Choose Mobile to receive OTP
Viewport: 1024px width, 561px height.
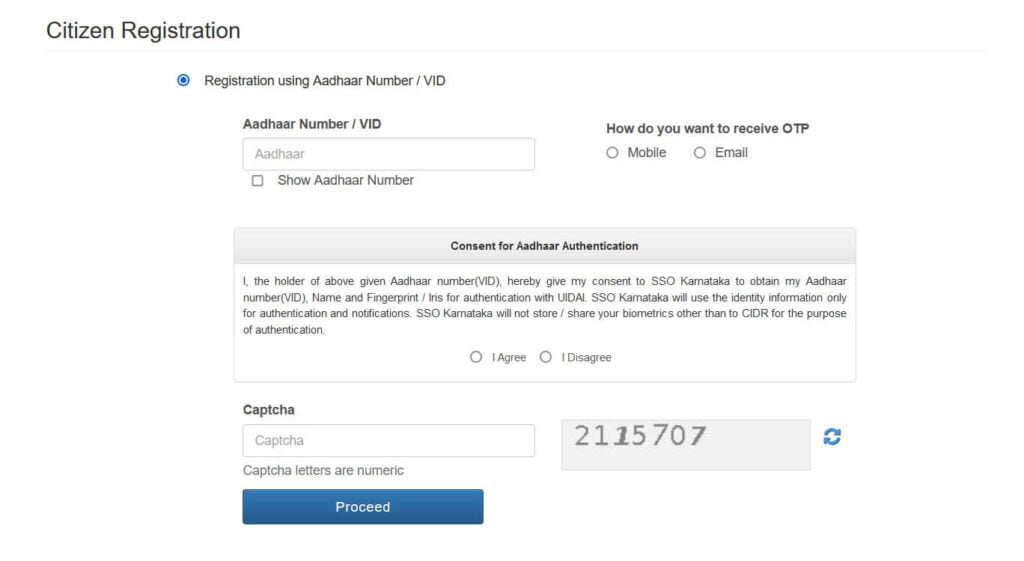click(x=612, y=153)
